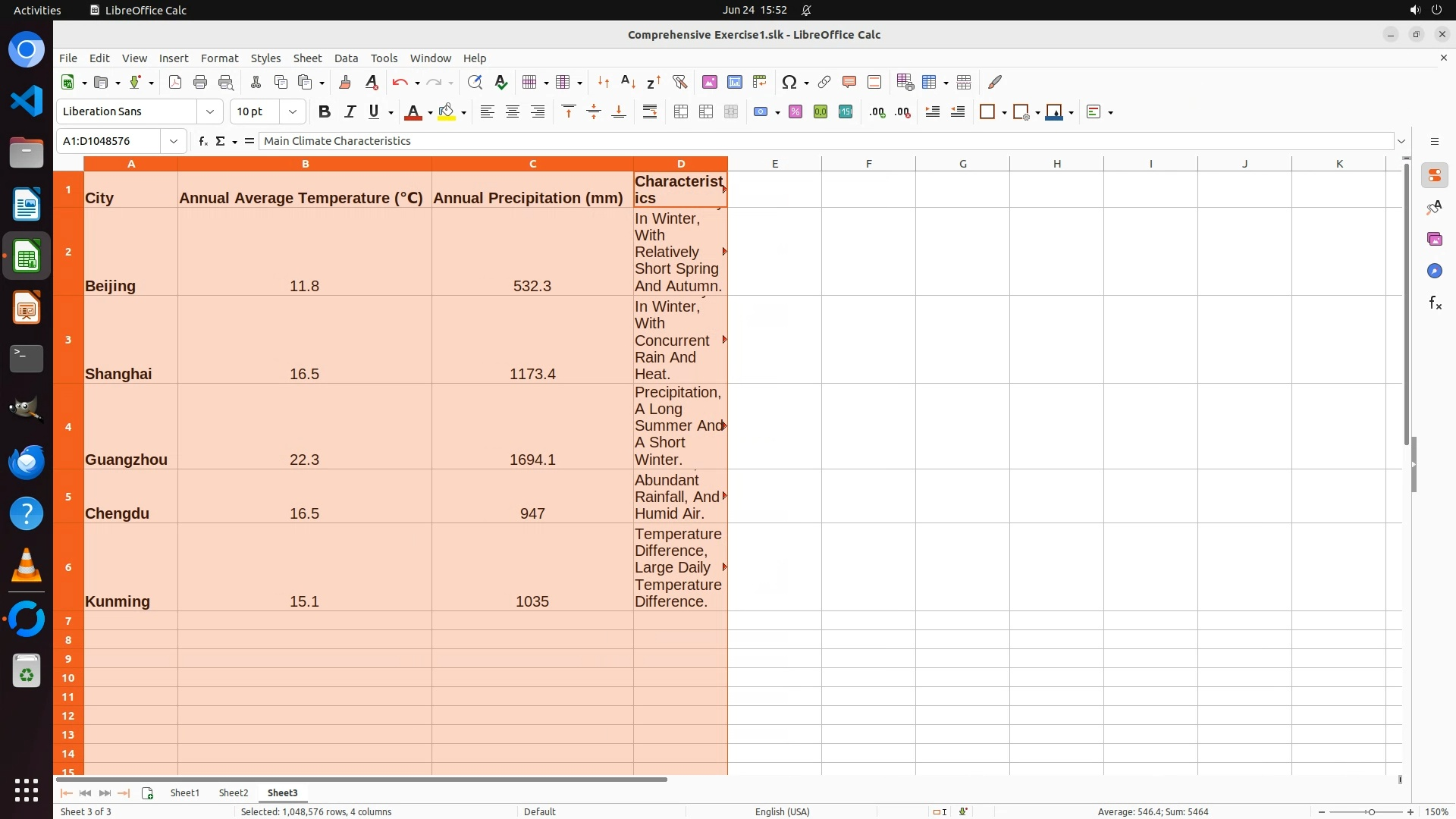
Task: Toggle Italic formatting
Action: 350,112
